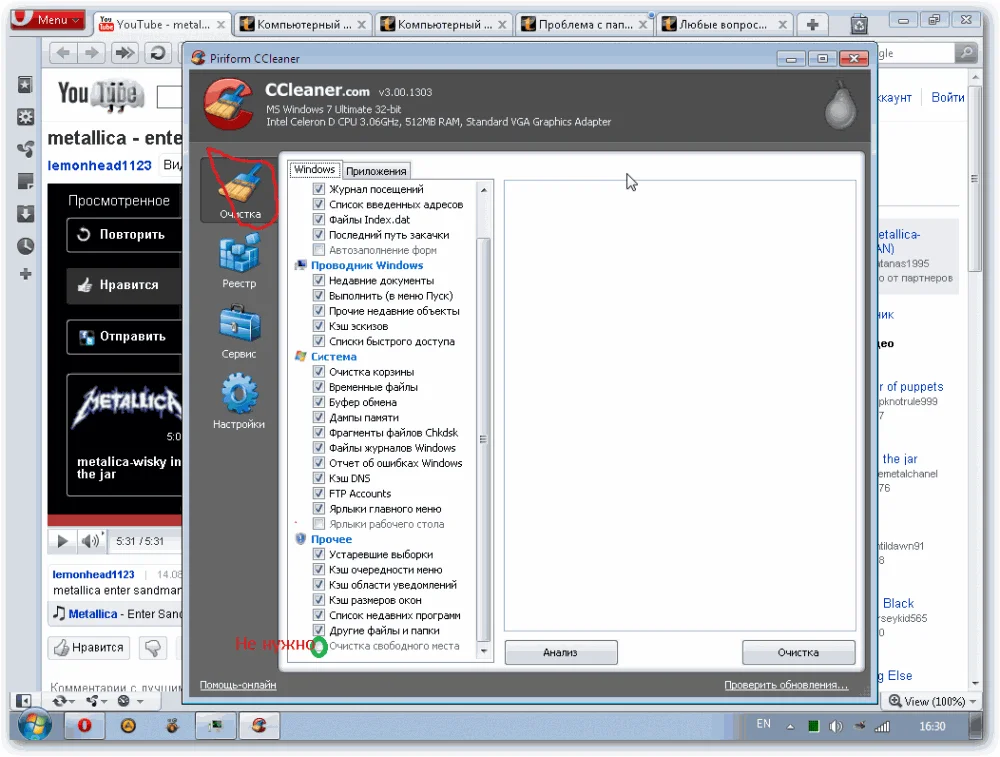This screenshot has width=1000, height=757.
Task: Open the volume control in system tray
Action: pyautogui.click(x=835, y=726)
